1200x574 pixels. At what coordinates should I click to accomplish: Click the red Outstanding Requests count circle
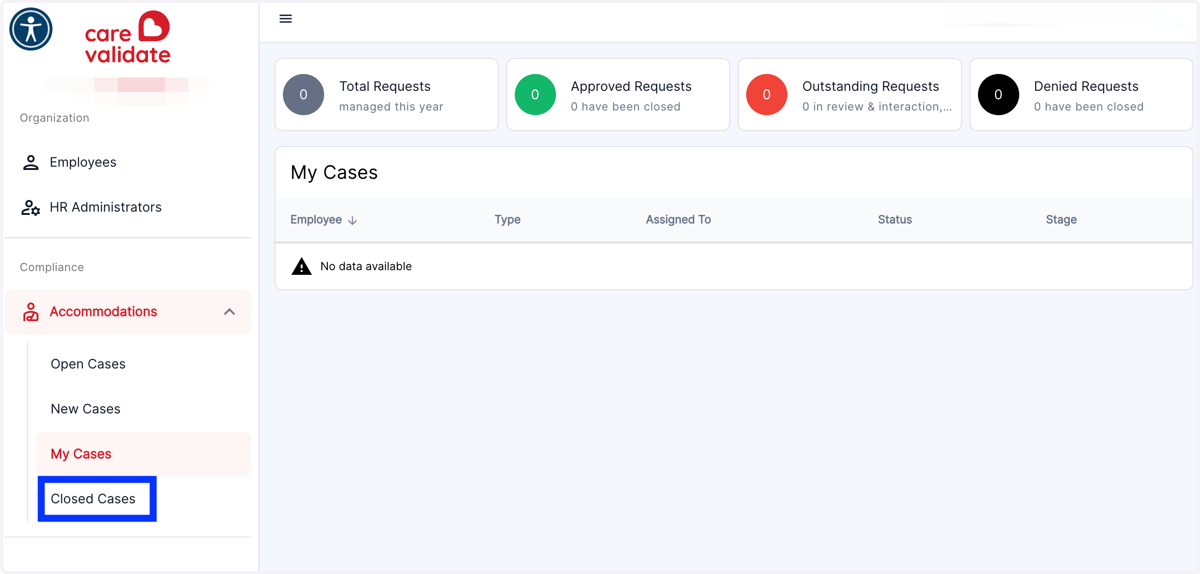click(767, 95)
